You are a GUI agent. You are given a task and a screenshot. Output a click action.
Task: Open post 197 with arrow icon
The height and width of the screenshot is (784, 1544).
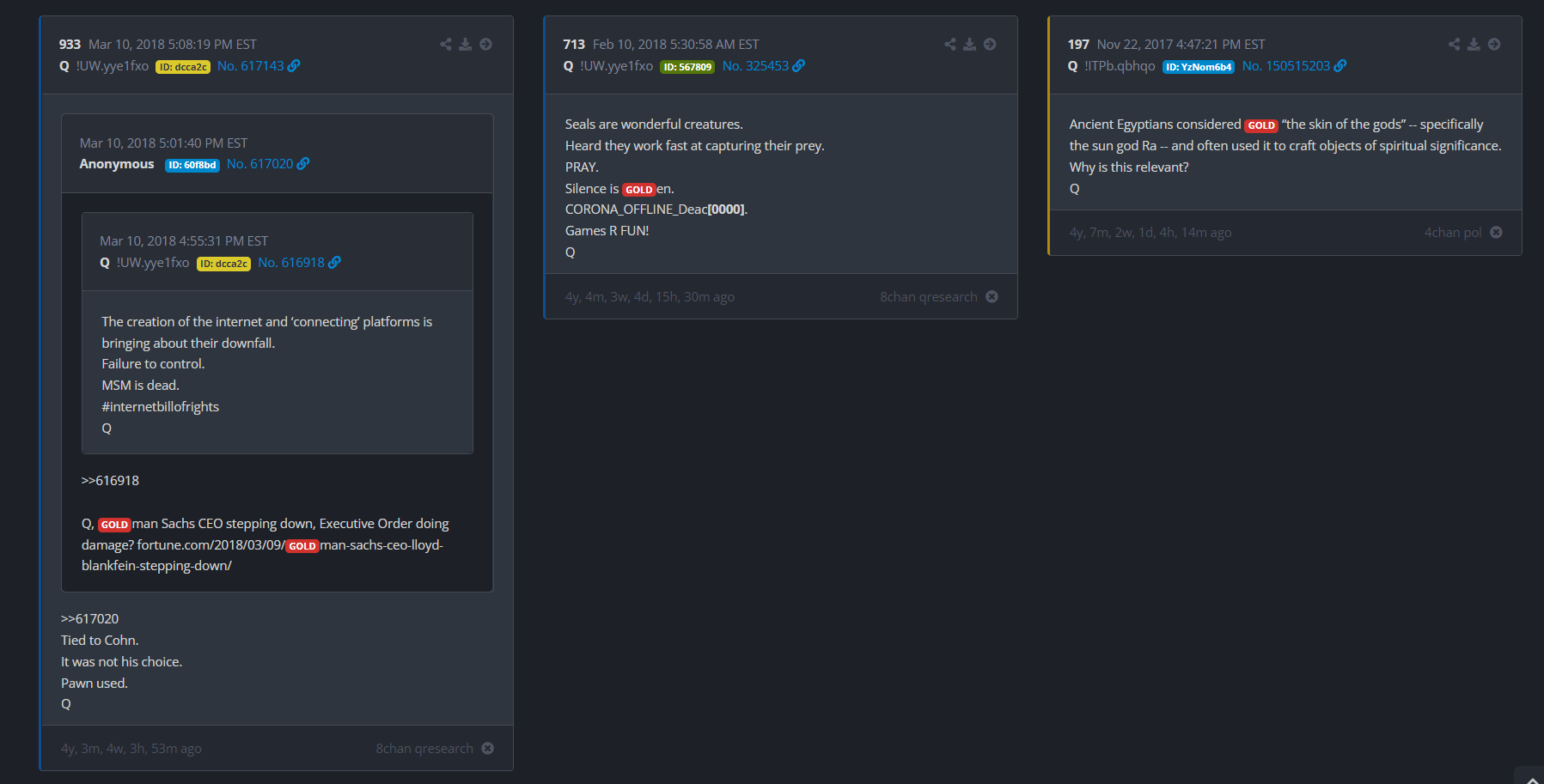(x=1494, y=44)
